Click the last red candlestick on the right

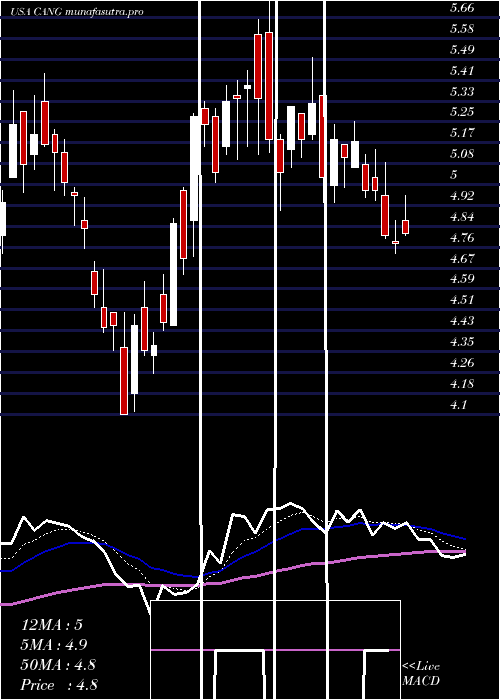click(x=405, y=227)
